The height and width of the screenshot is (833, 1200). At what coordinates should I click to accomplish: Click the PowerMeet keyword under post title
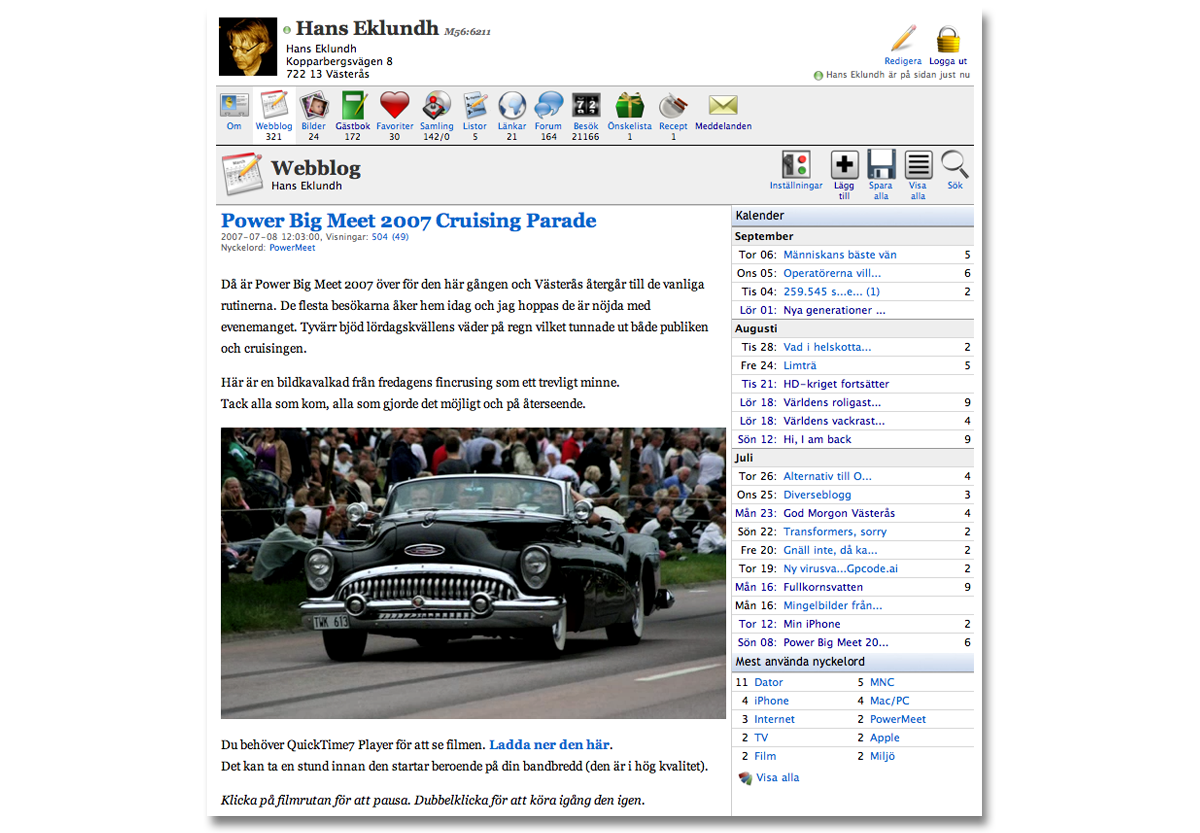(292, 248)
